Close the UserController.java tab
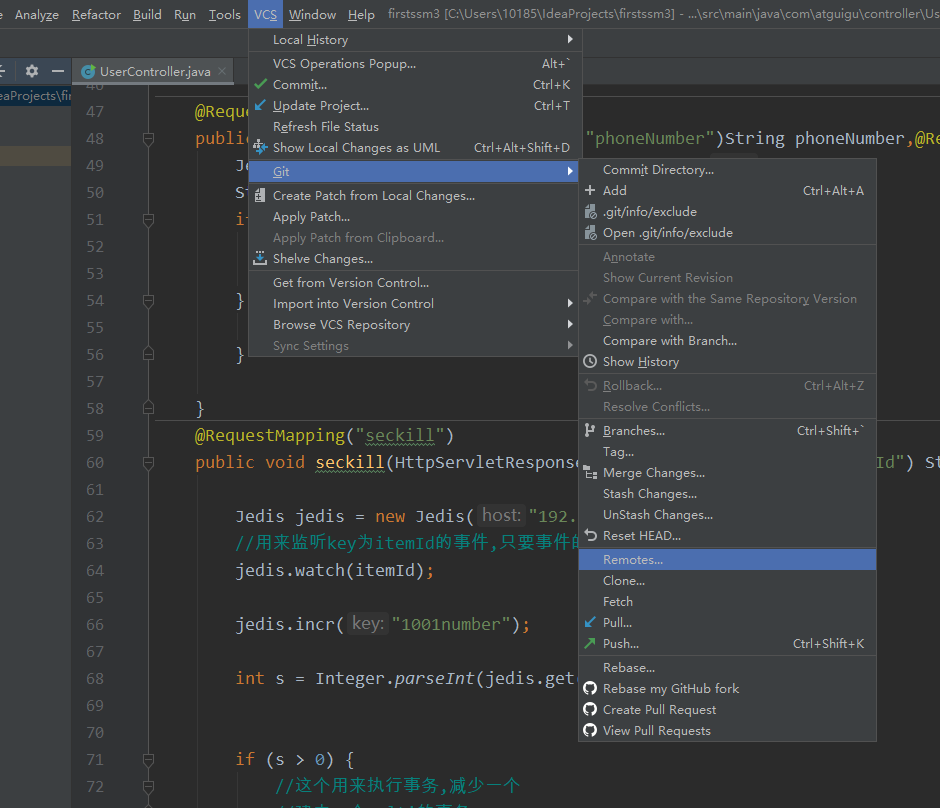The image size is (940, 808). 222,72
